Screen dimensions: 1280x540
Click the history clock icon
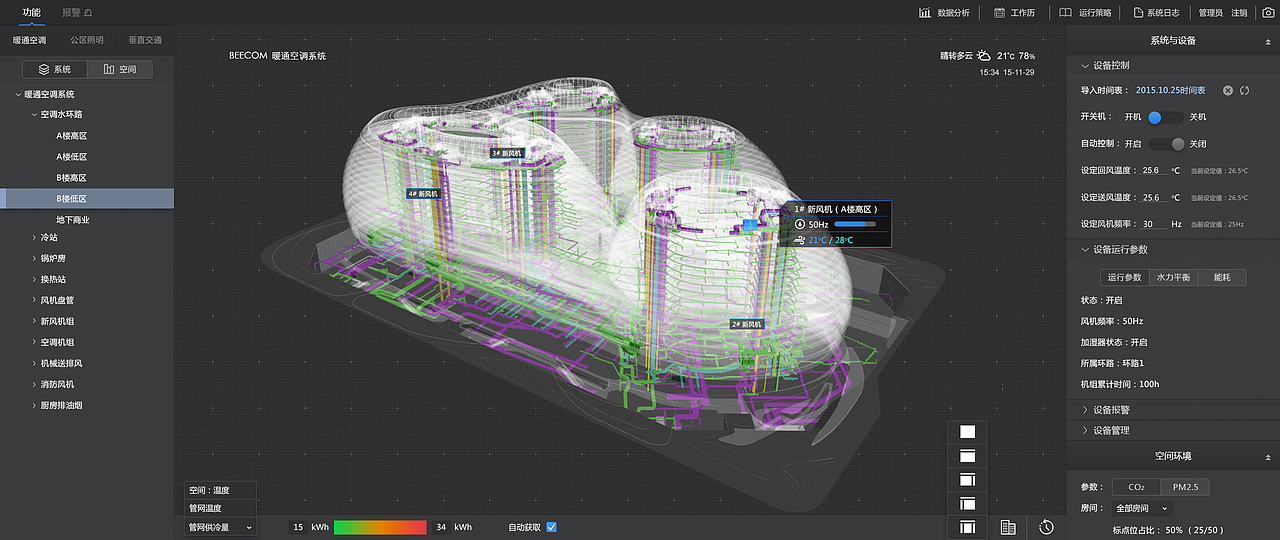[1046, 527]
